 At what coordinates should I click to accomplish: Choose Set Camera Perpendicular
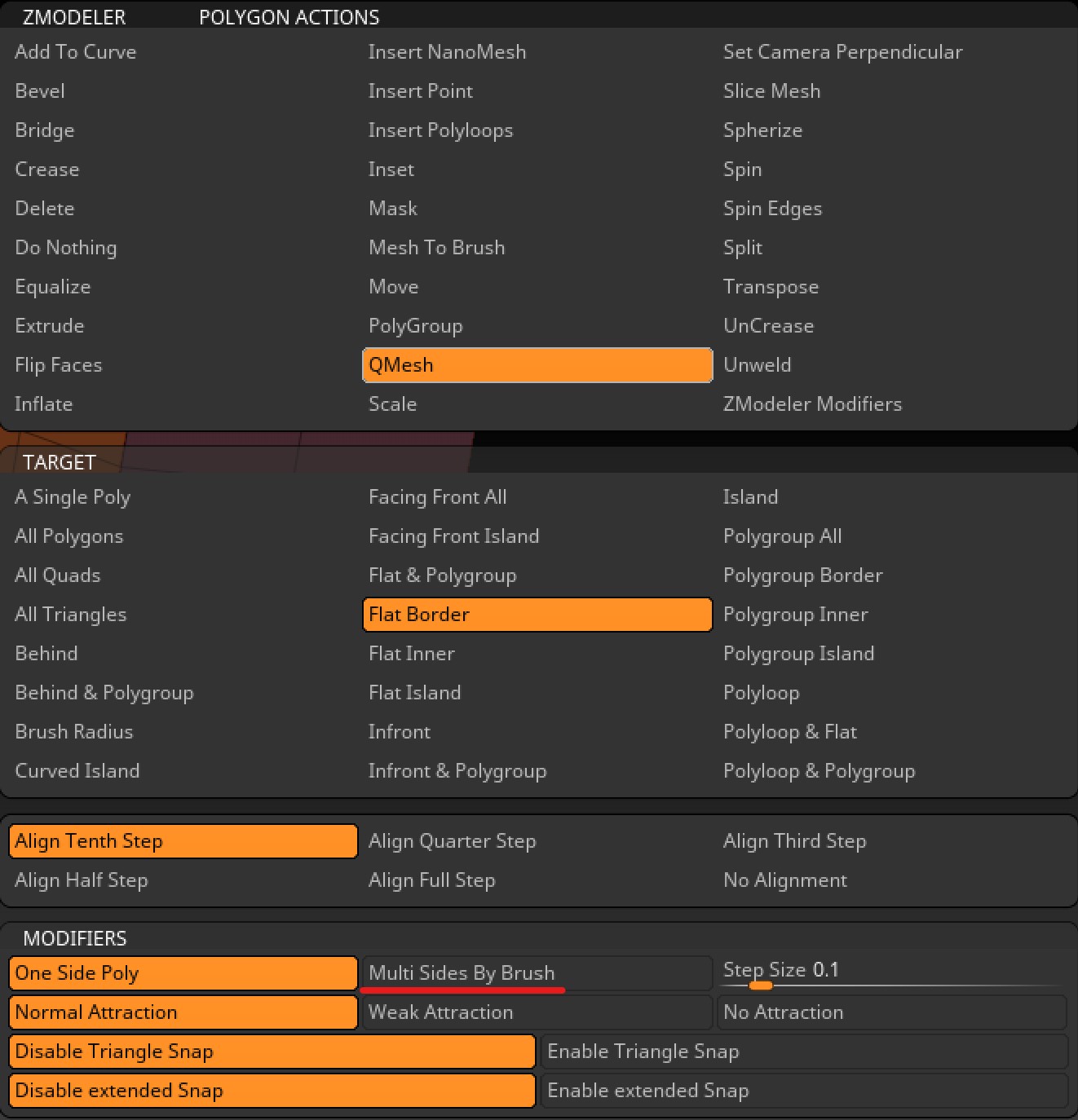[x=842, y=51]
